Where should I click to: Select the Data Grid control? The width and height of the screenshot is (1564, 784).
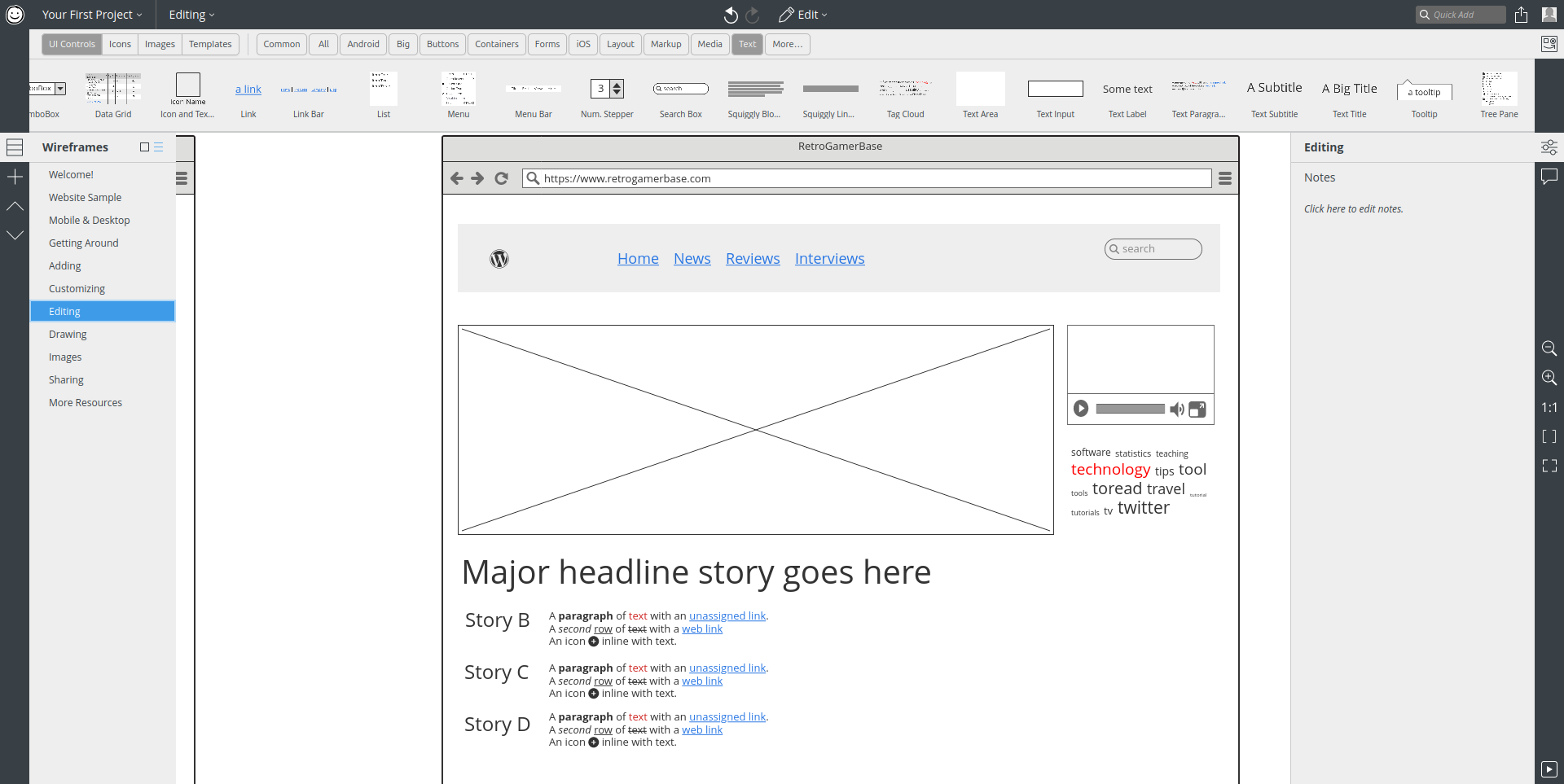coord(113,96)
